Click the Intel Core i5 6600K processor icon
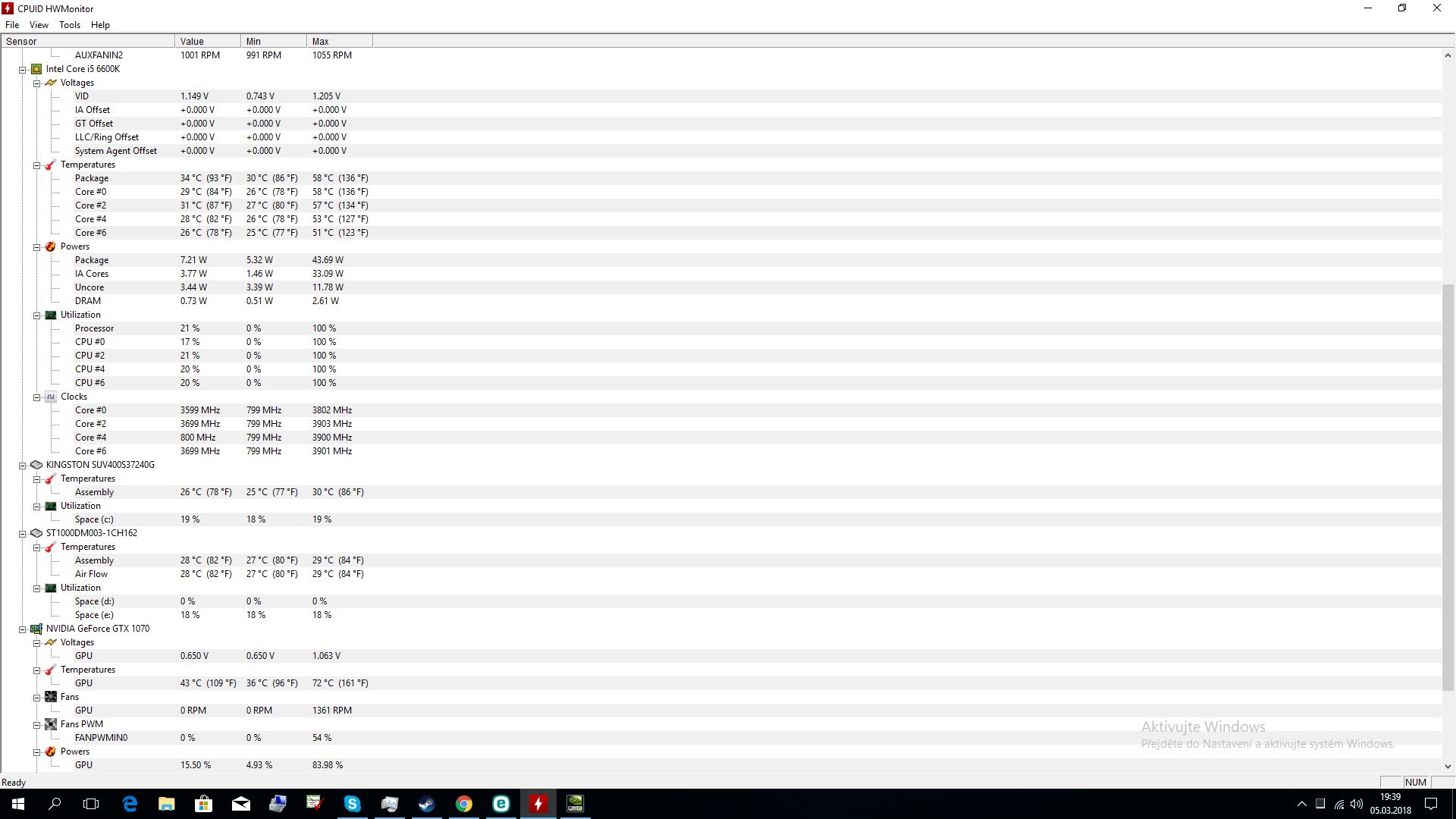The image size is (1456, 819). (36, 69)
